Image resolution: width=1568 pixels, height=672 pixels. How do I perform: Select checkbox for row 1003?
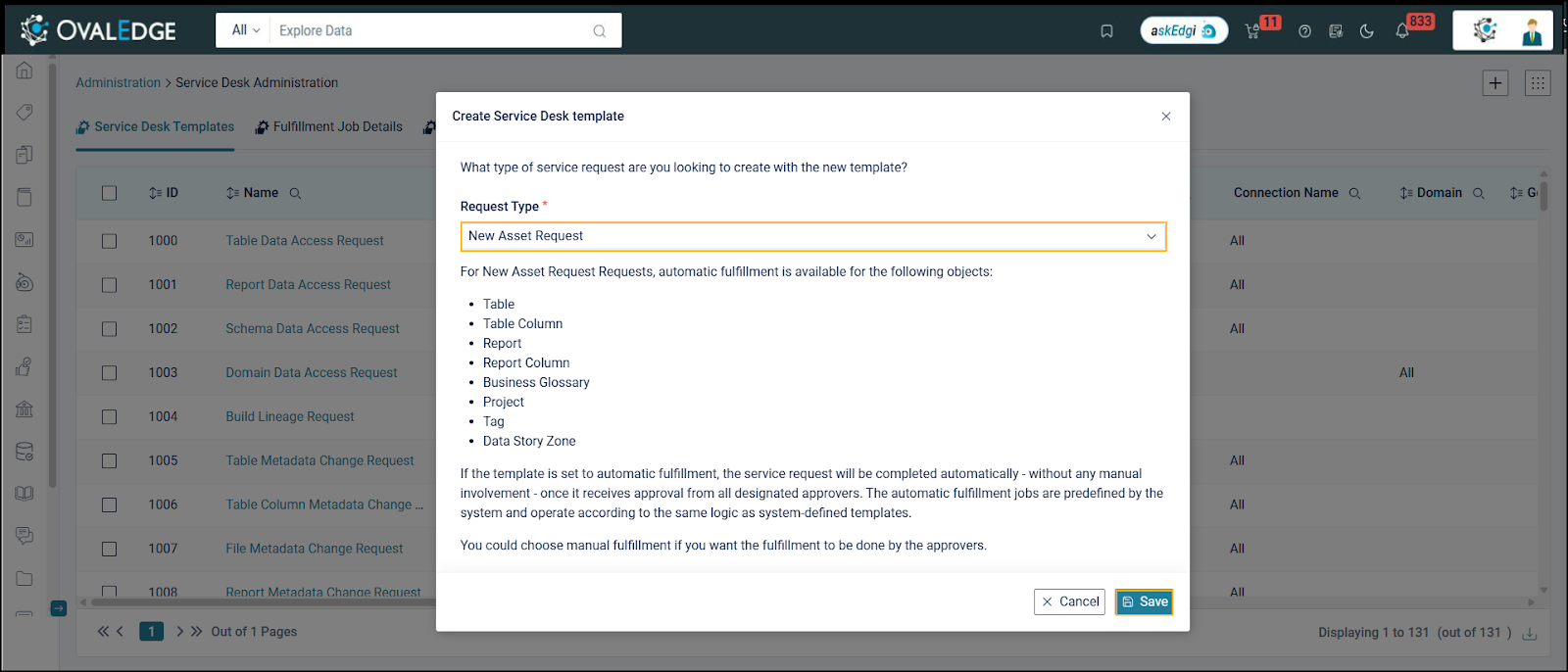point(109,373)
